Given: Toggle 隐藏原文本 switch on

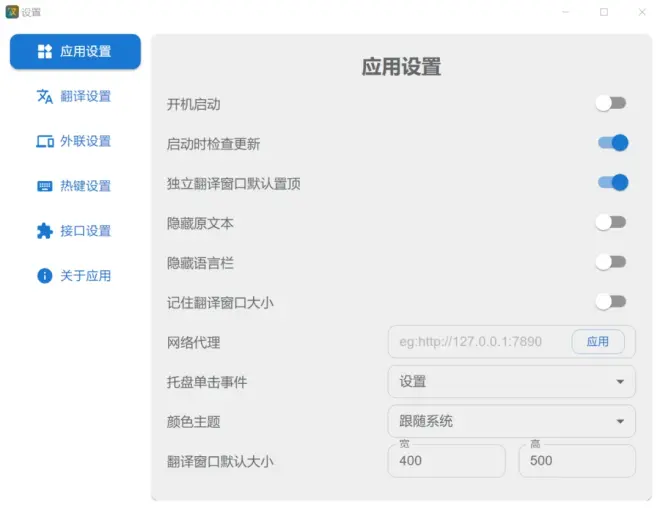Looking at the screenshot, I should tap(611, 222).
